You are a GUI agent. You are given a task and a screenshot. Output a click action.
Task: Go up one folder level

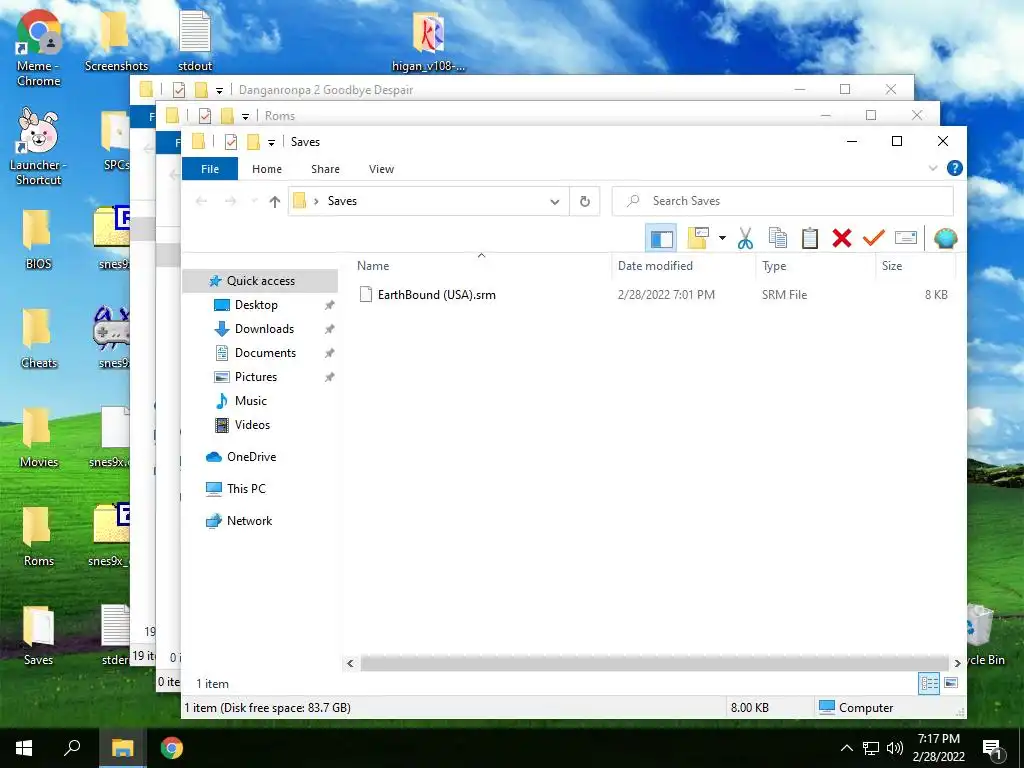click(275, 201)
